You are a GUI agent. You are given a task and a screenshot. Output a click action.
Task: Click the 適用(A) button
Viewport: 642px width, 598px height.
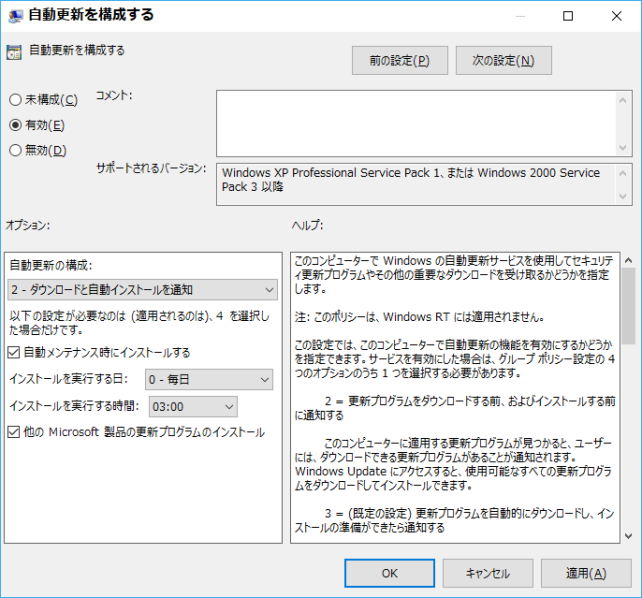click(586, 573)
